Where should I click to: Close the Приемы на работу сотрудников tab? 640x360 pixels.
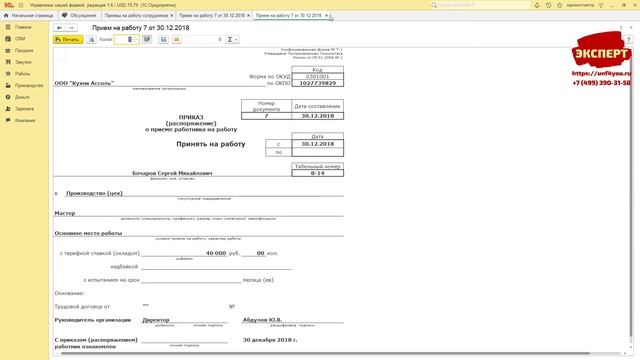[171, 16]
